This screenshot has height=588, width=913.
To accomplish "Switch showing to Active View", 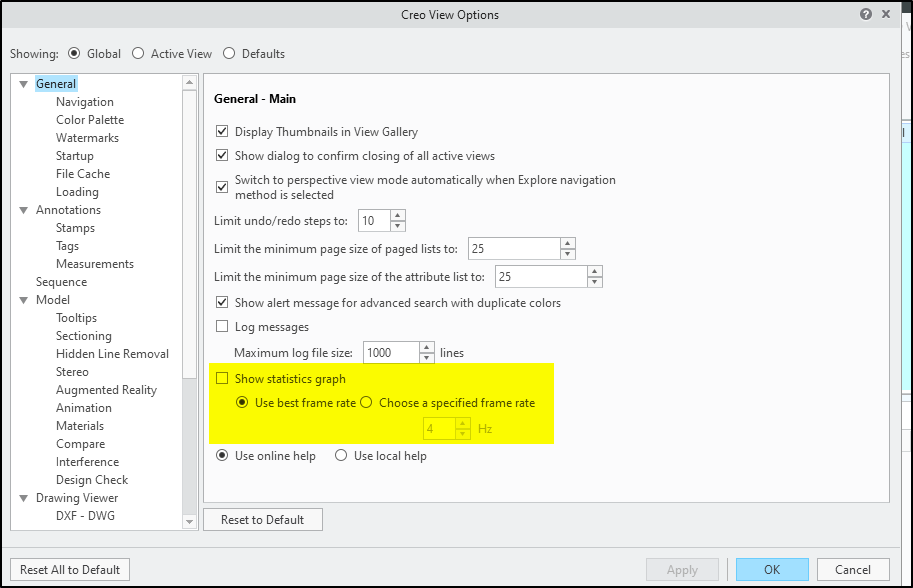I will coord(138,53).
